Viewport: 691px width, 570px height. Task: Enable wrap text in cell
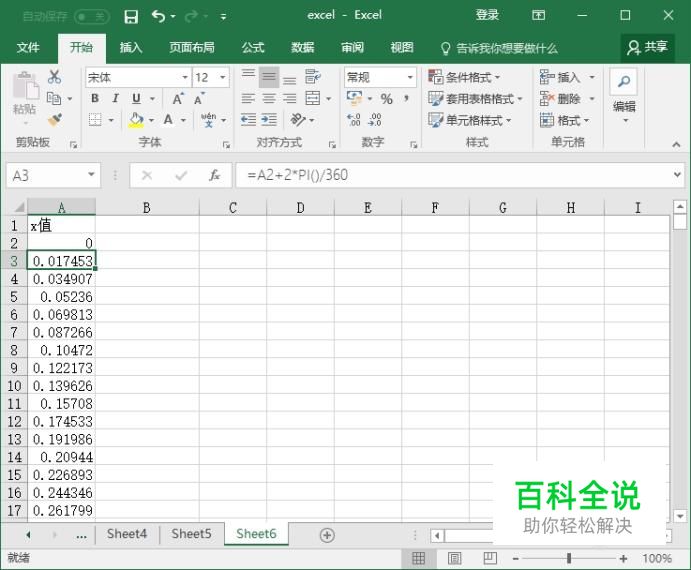tap(312, 77)
